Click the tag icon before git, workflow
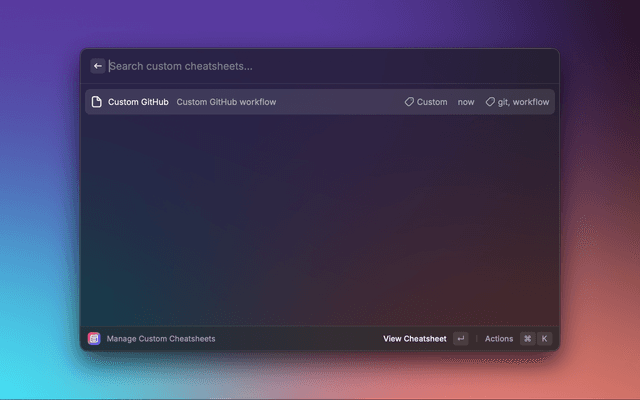The image size is (640, 400). pyautogui.click(x=490, y=102)
